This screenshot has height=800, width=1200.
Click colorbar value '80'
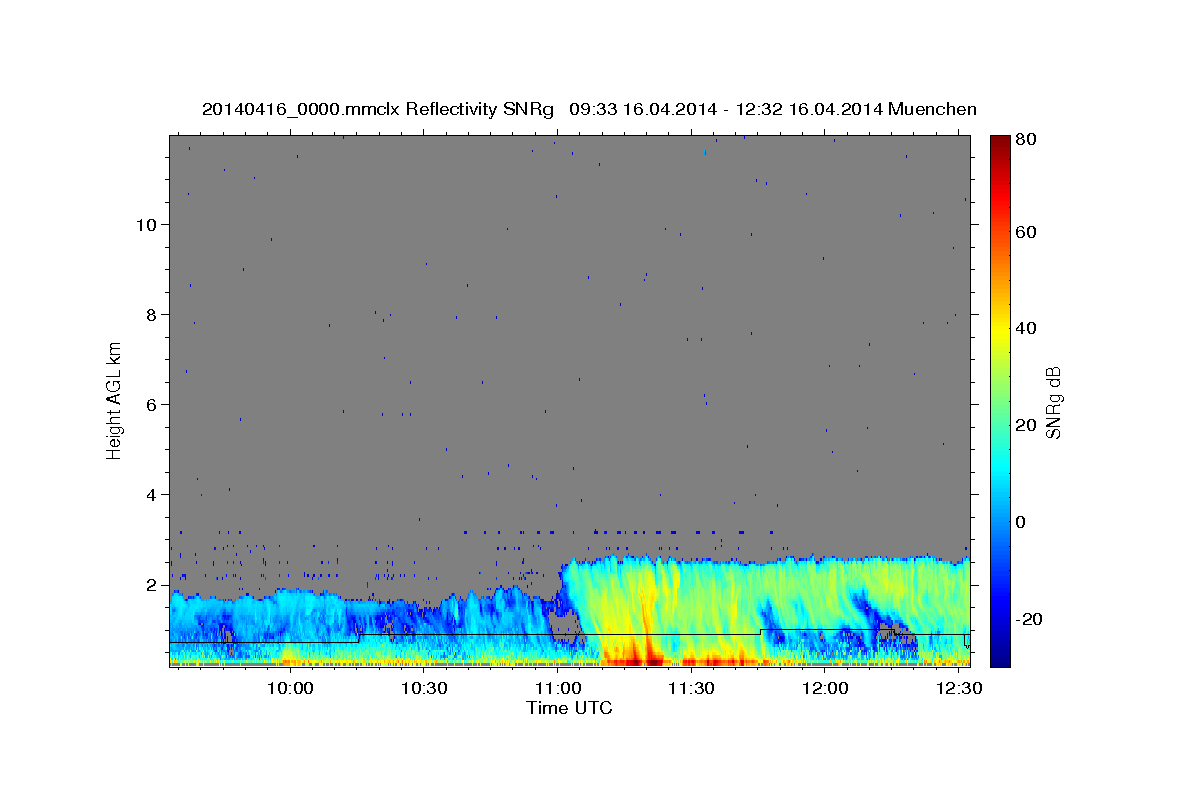tap(1025, 139)
